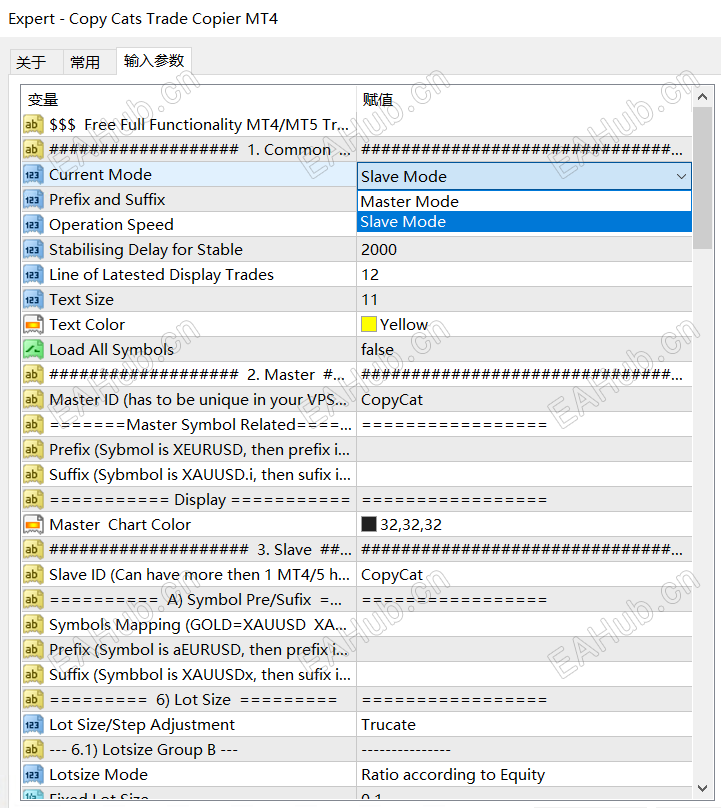The image size is (721, 808).
Task: Open the Load All Symbols false value
Action: point(524,349)
